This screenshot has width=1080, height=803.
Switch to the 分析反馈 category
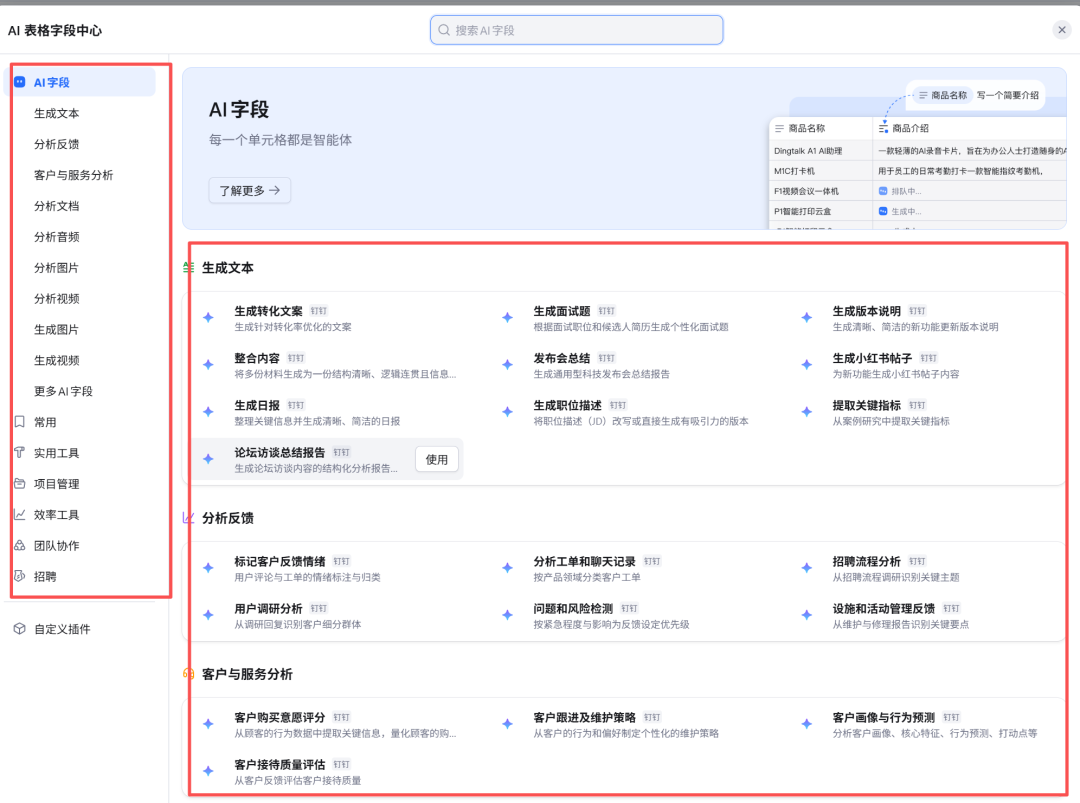[60, 143]
